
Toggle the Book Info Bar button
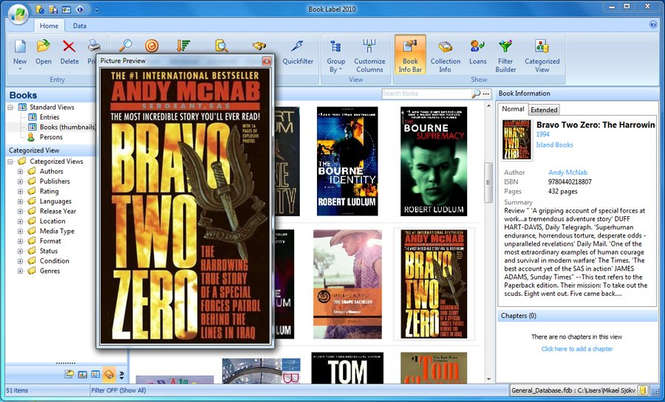click(x=410, y=55)
